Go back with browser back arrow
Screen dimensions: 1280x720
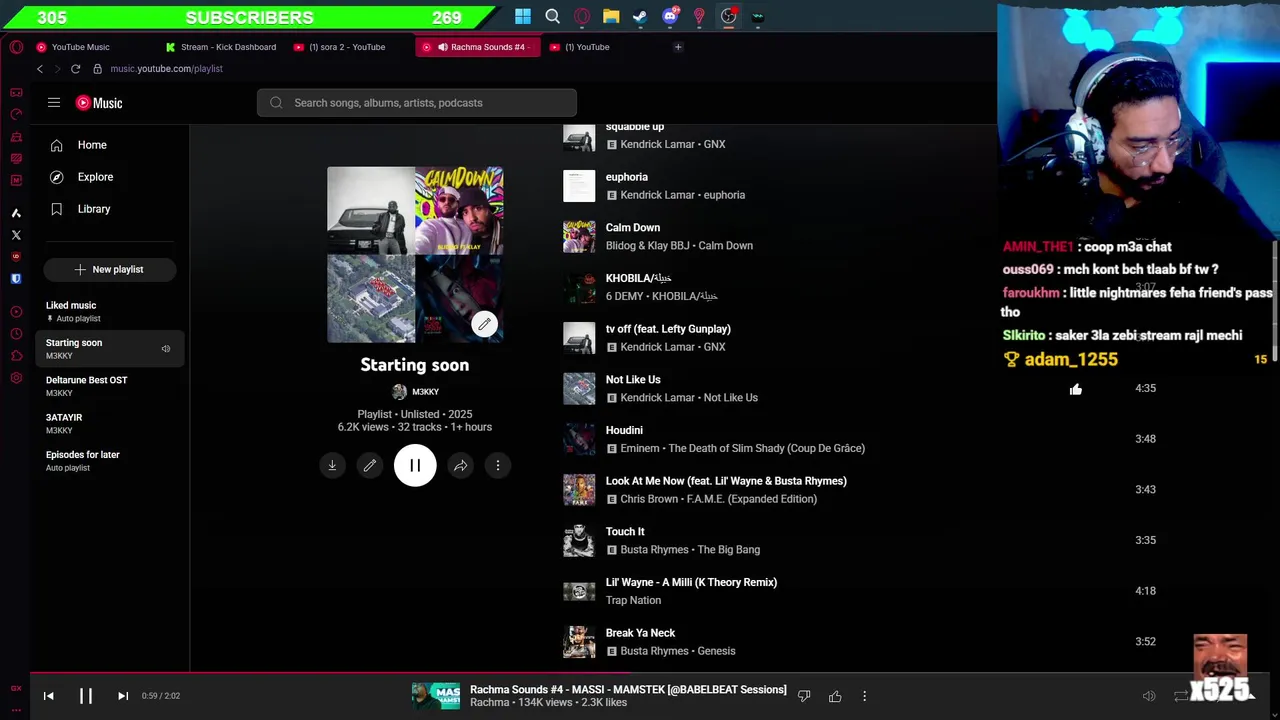coord(40,69)
